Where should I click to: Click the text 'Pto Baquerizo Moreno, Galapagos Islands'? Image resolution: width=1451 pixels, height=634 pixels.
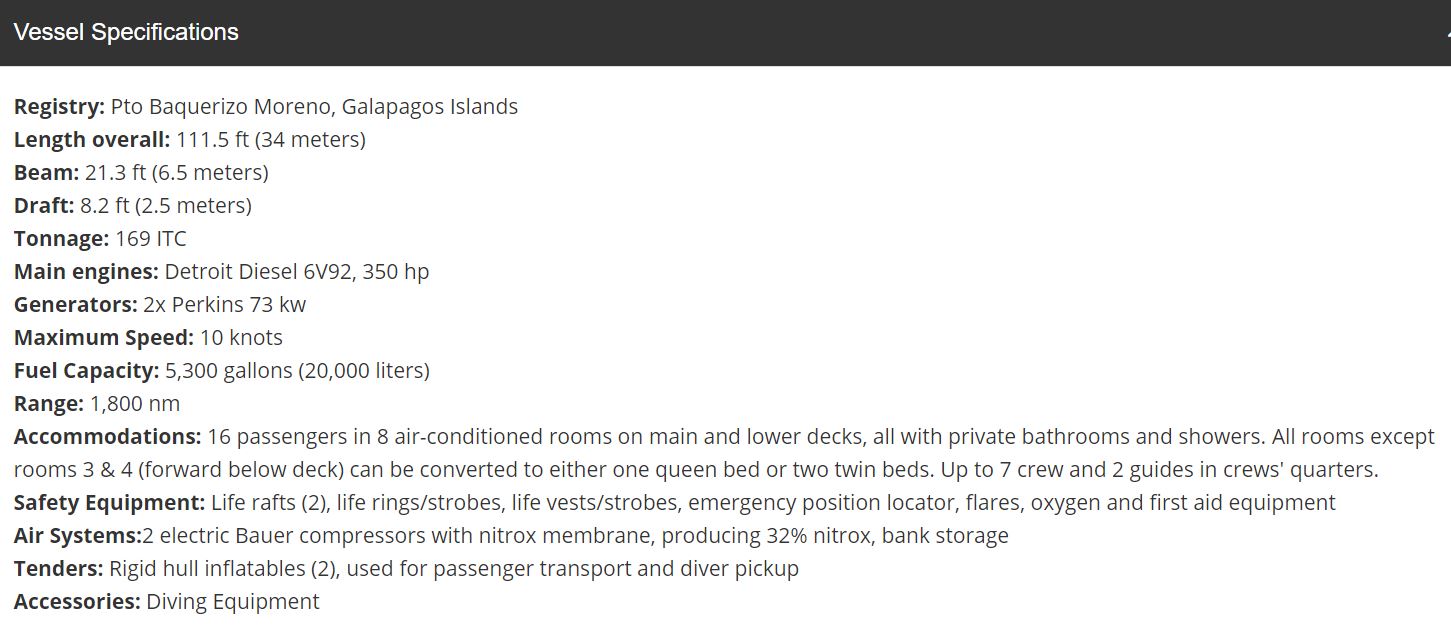314,107
